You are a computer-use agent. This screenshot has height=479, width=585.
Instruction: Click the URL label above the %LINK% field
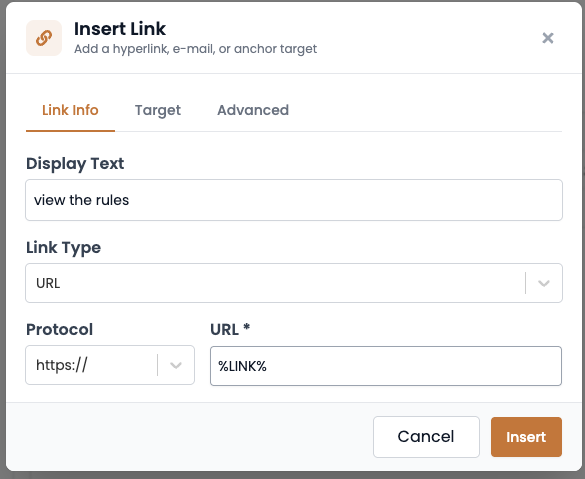225,329
